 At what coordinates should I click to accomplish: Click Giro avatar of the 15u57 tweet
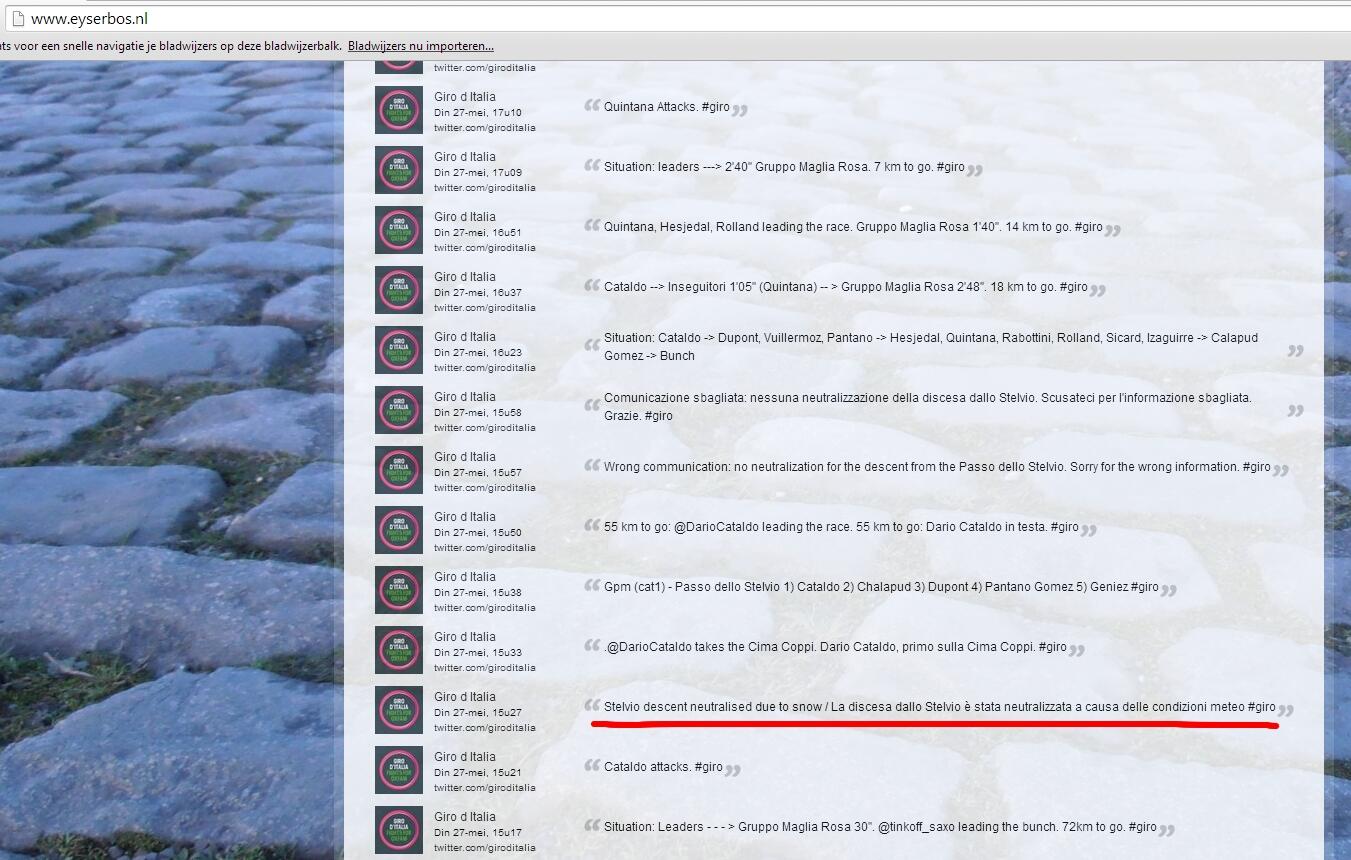(x=399, y=470)
